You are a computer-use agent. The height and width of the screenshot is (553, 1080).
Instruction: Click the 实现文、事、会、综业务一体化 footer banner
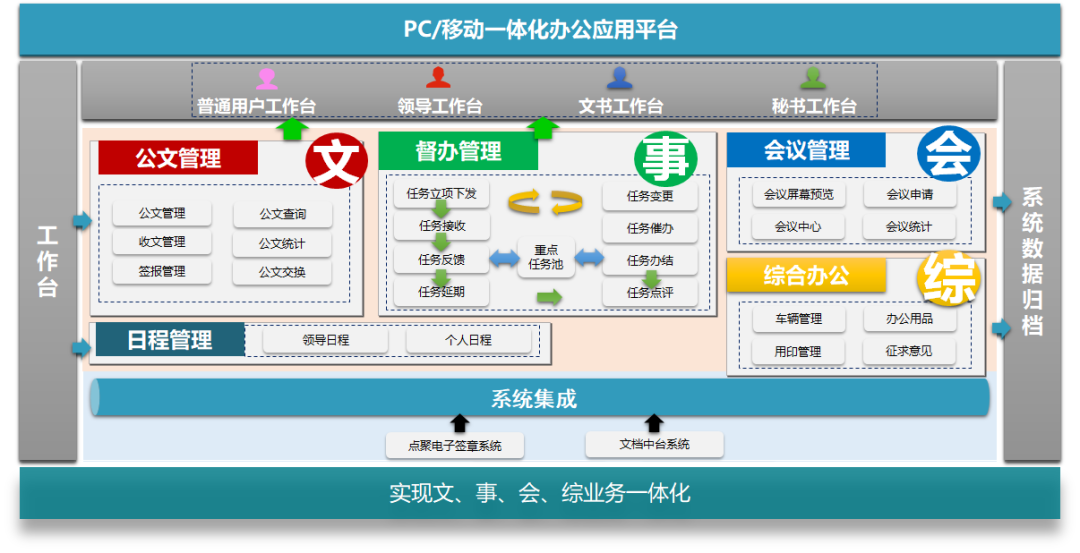pos(540,493)
